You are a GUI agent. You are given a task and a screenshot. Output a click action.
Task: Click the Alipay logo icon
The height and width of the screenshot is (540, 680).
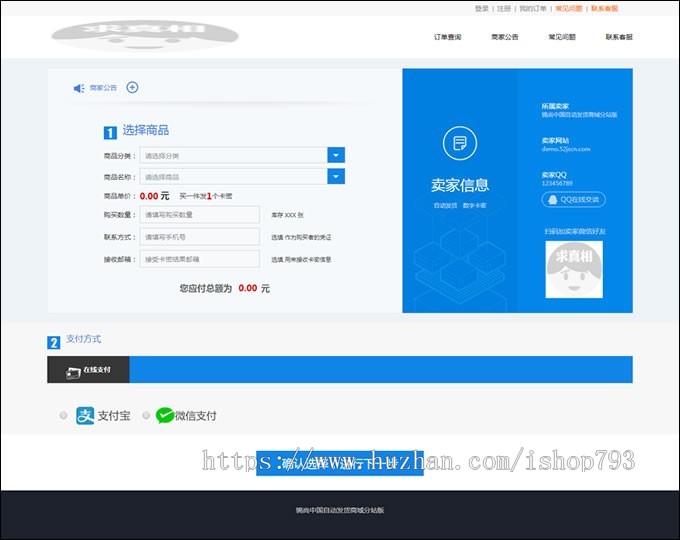[85, 416]
